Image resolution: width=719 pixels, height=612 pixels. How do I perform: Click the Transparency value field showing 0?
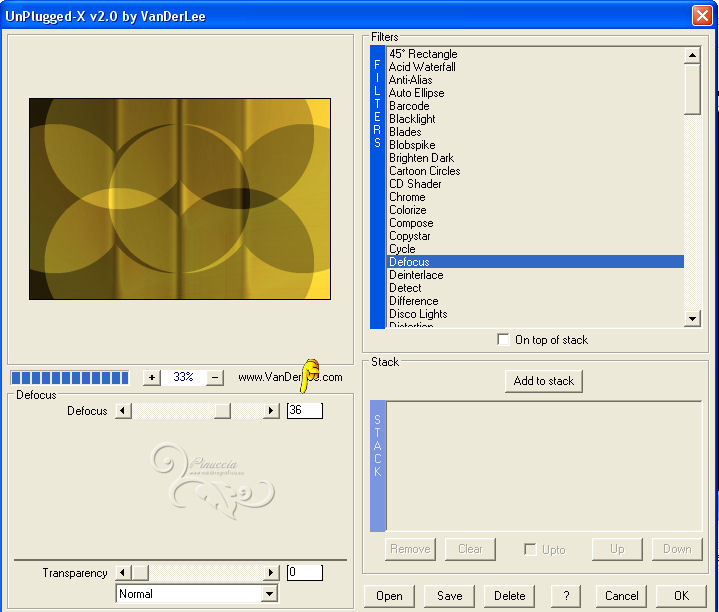(x=305, y=573)
